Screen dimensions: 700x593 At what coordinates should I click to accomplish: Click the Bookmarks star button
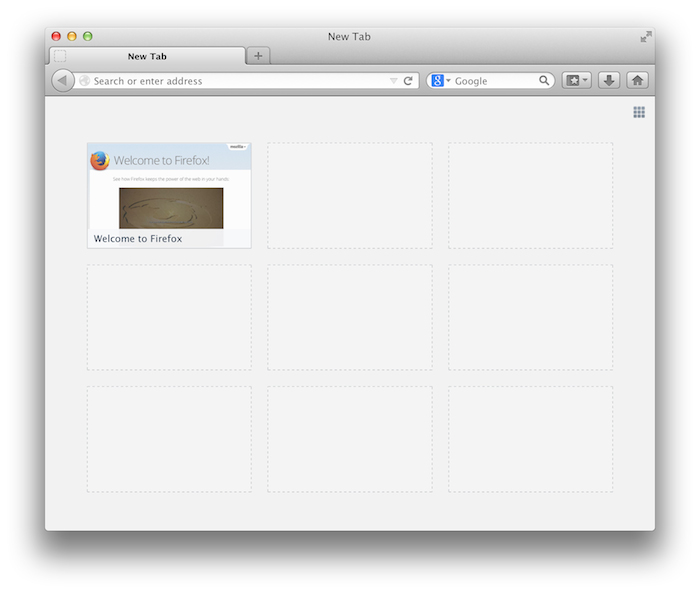(572, 81)
